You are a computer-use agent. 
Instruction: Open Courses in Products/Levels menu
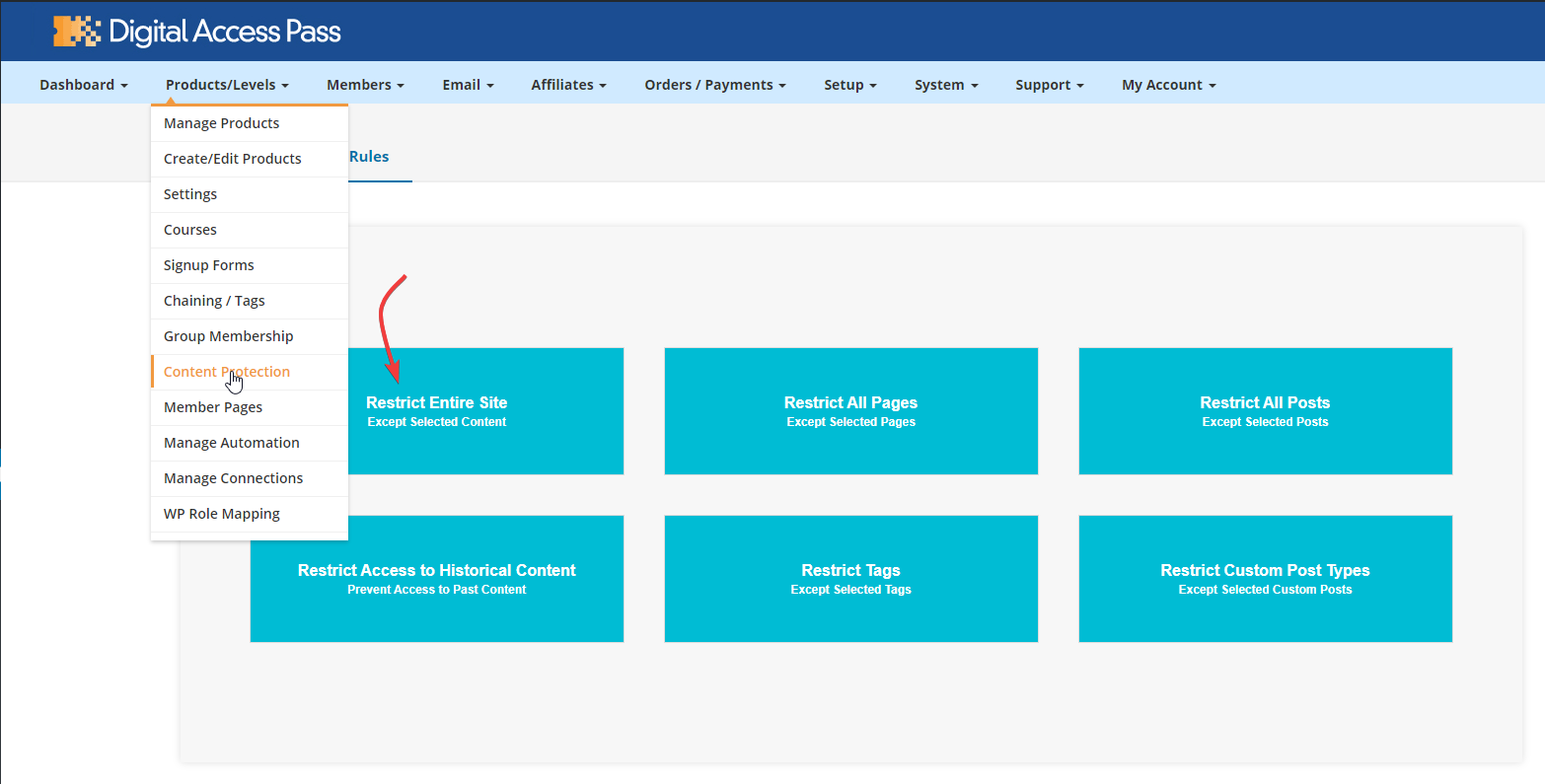189,230
